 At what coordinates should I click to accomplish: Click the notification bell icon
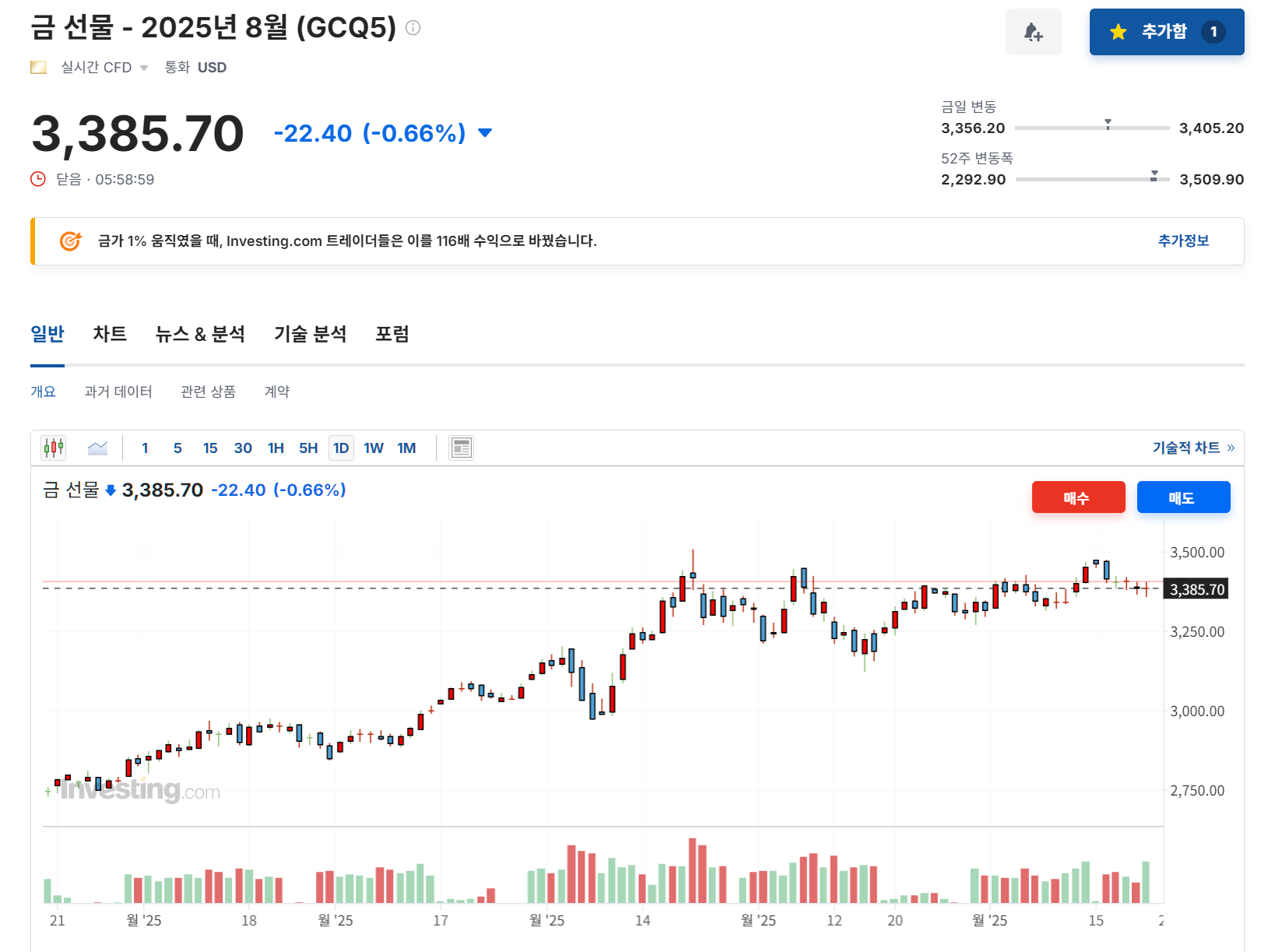coord(1034,32)
